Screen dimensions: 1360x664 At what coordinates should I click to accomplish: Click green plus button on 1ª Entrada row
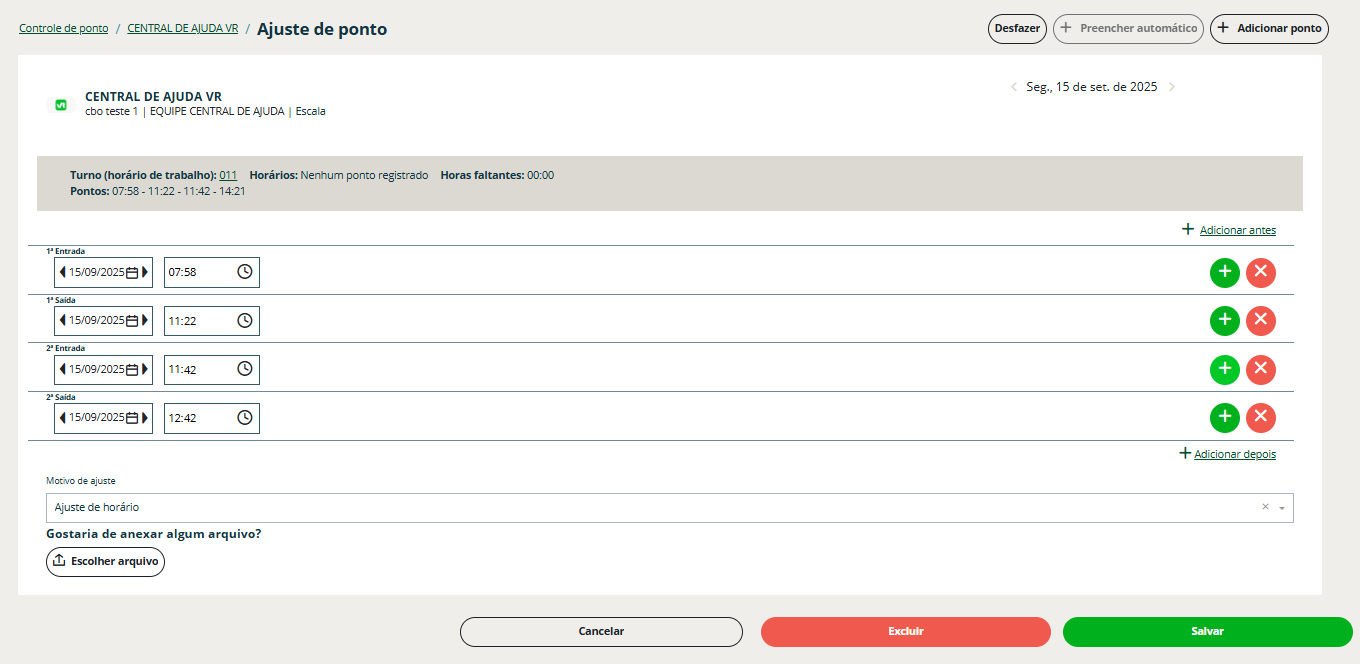click(x=1224, y=272)
